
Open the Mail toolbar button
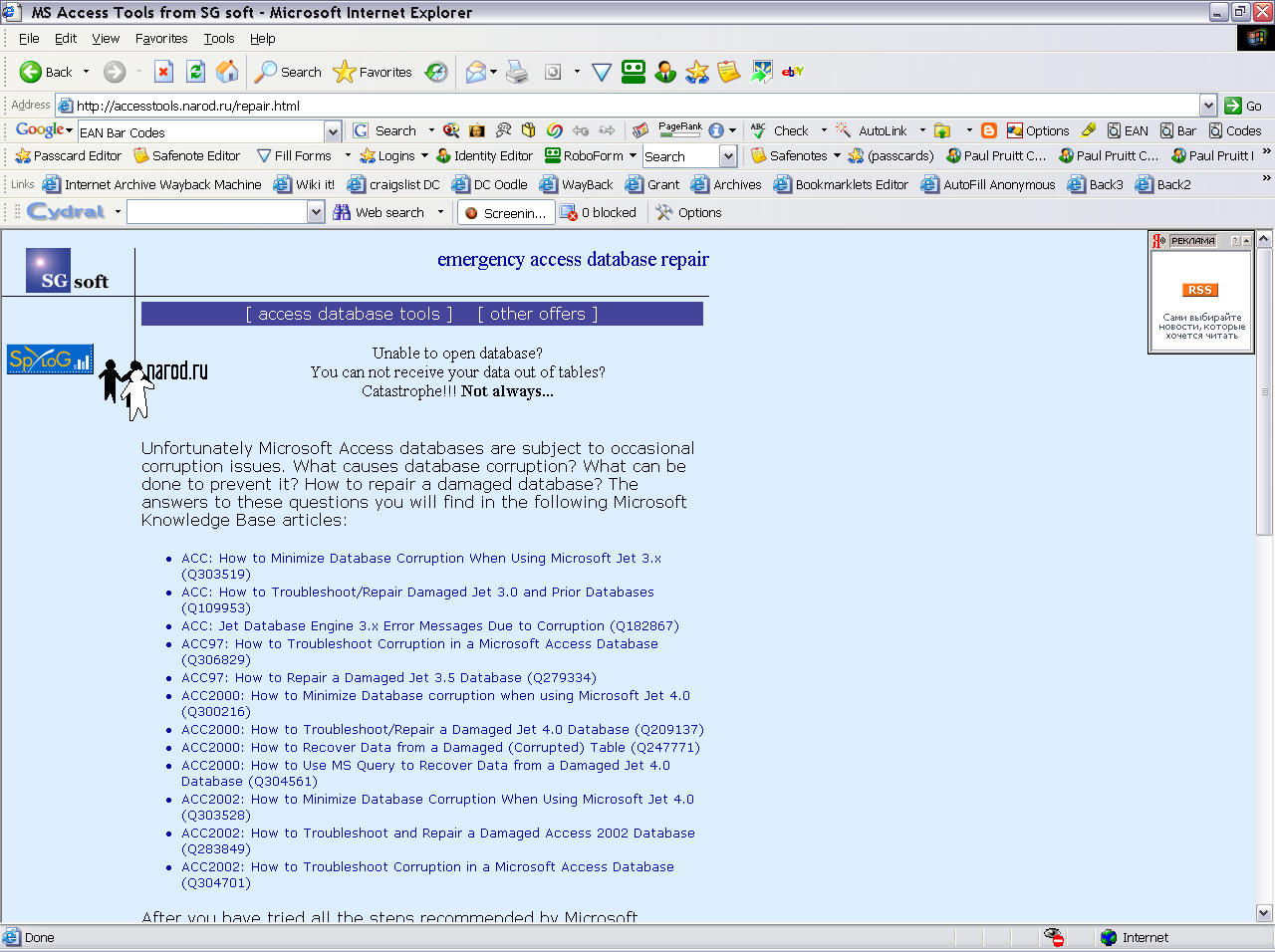tap(476, 72)
